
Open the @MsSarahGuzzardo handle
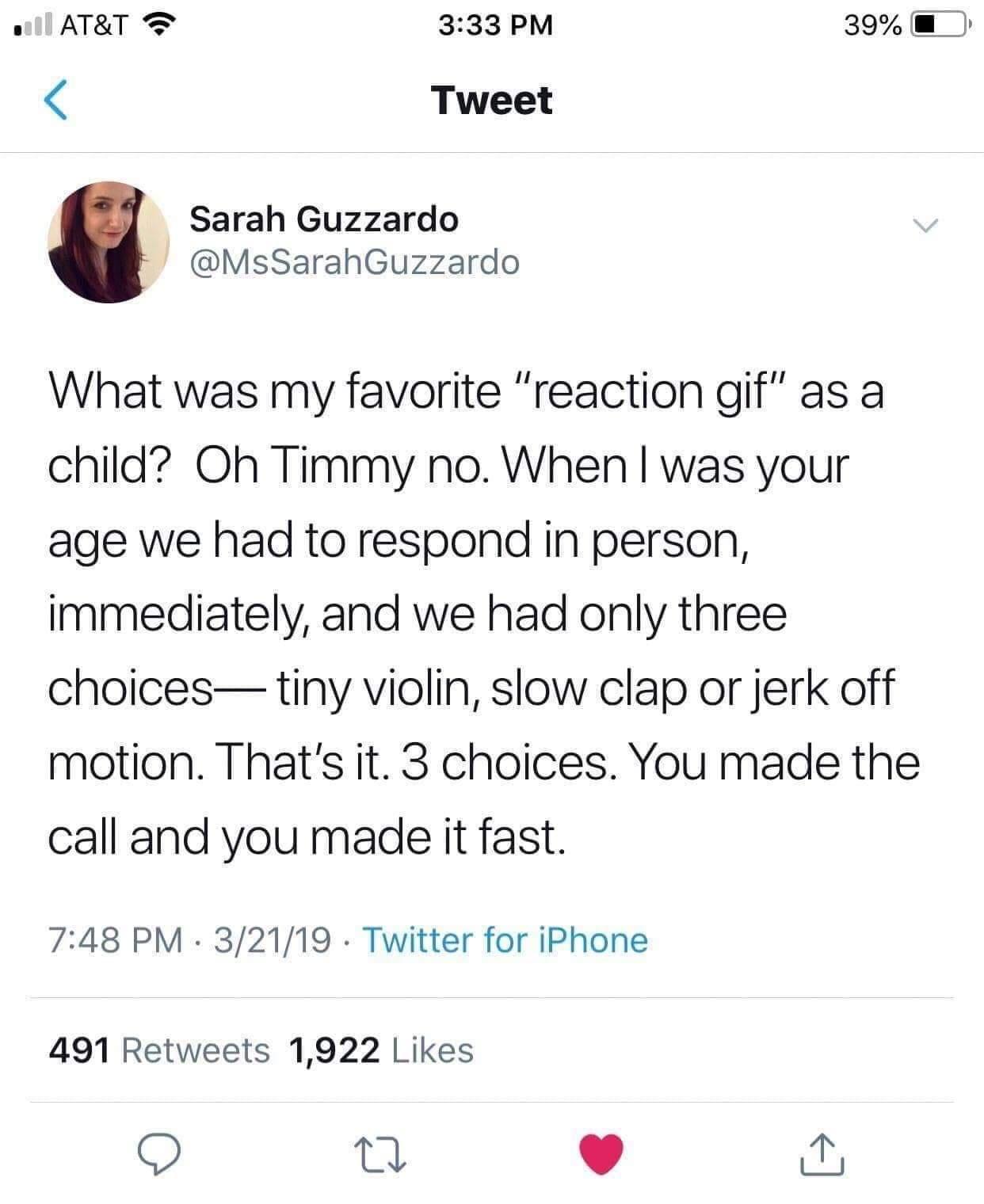[x=354, y=261]
